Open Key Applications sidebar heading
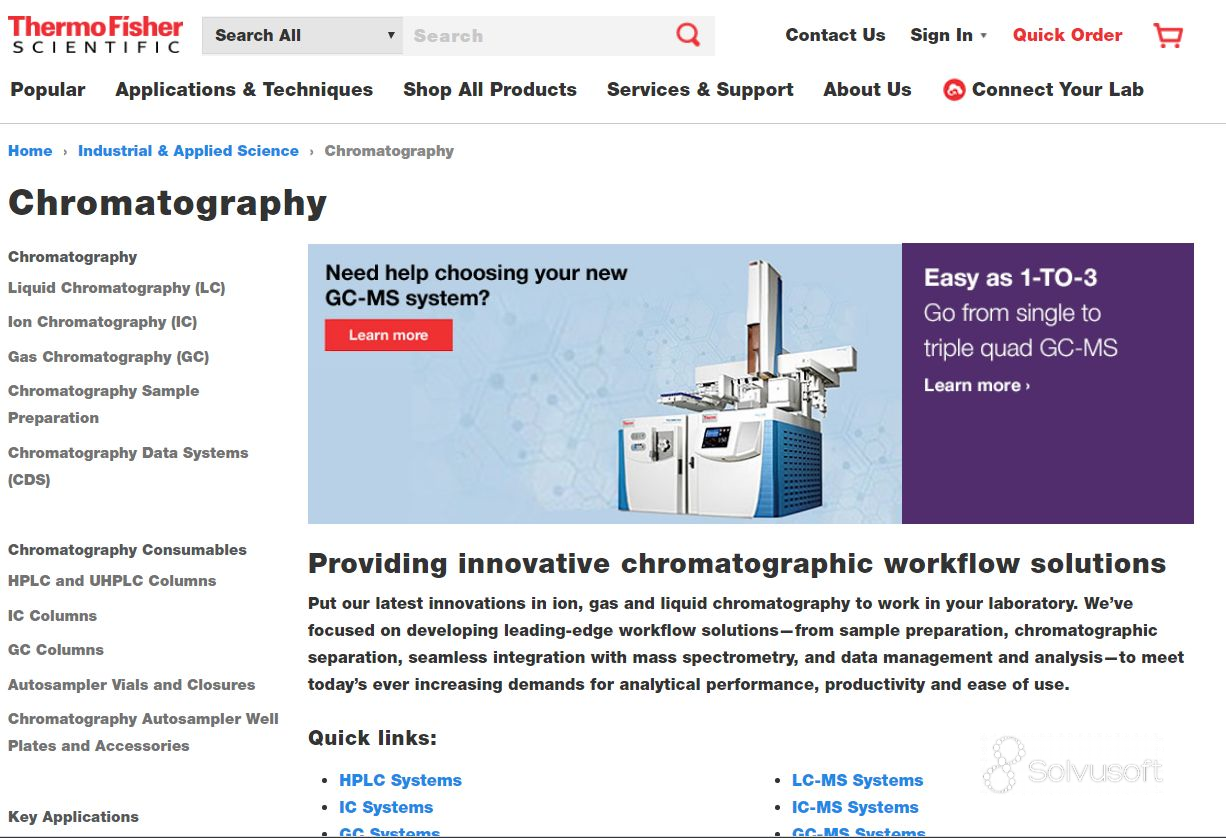 [x=73, y=817]
